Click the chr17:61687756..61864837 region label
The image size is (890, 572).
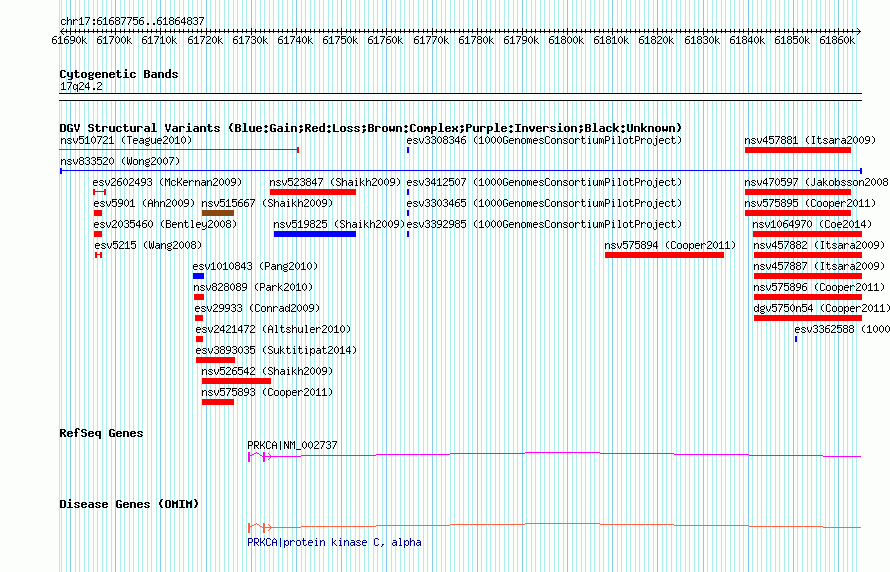click(x=132, y=21)
